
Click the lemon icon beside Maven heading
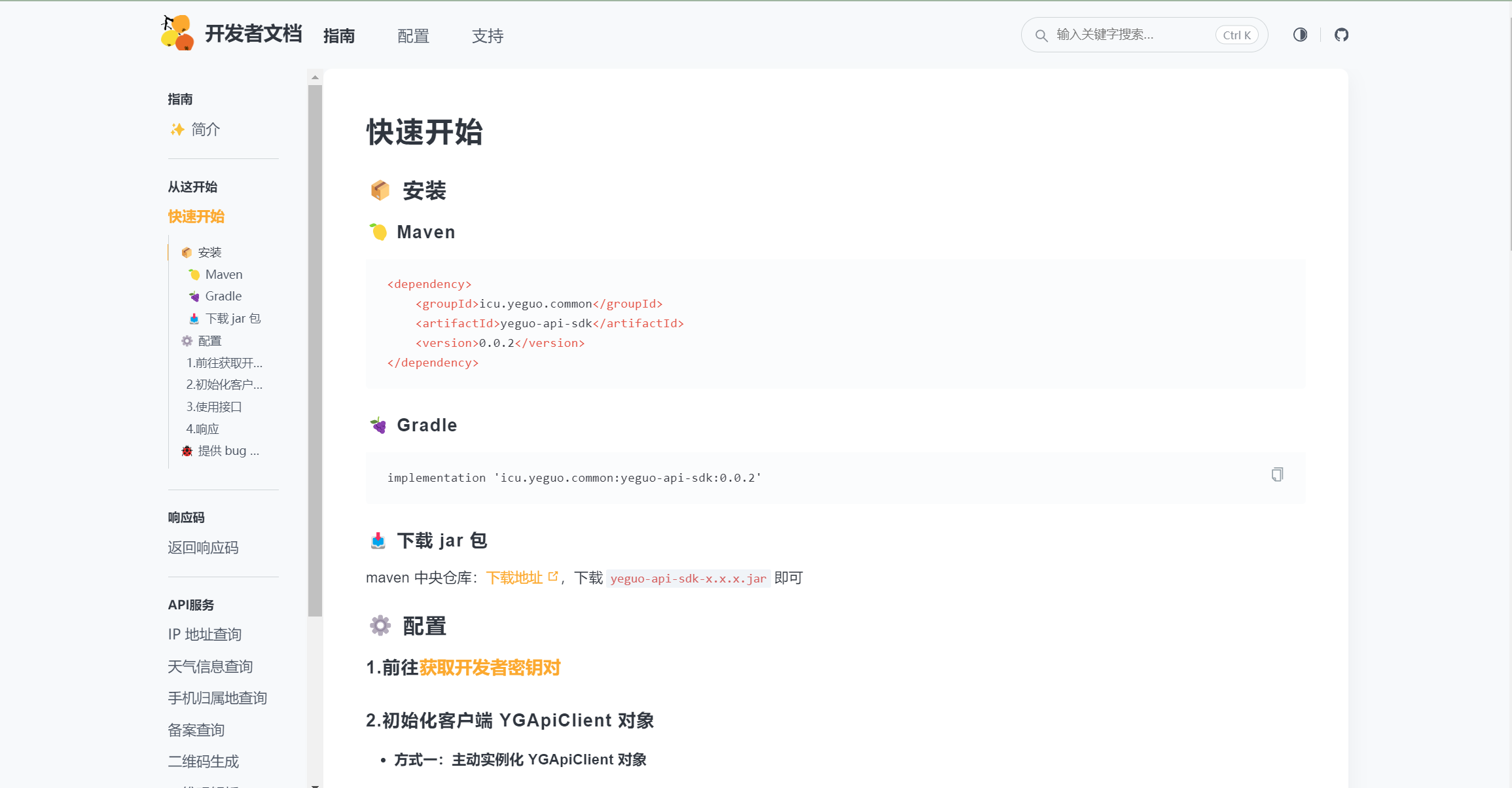(x=378, y=231)
